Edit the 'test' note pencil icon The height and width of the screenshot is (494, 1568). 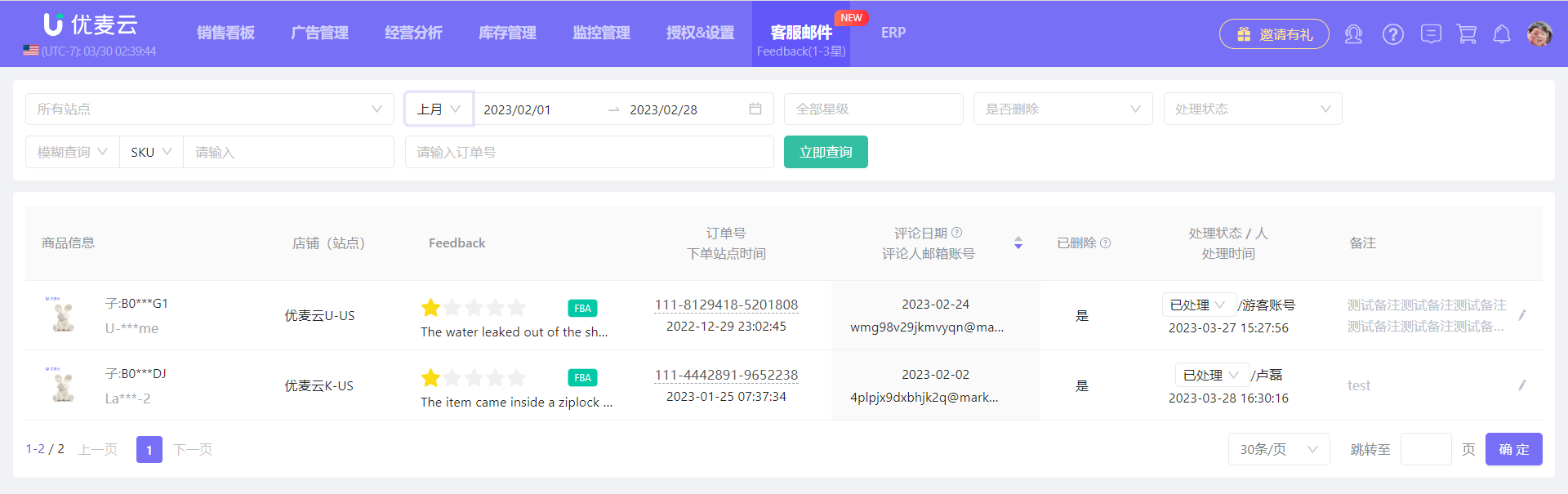(x=1522, y=385)
